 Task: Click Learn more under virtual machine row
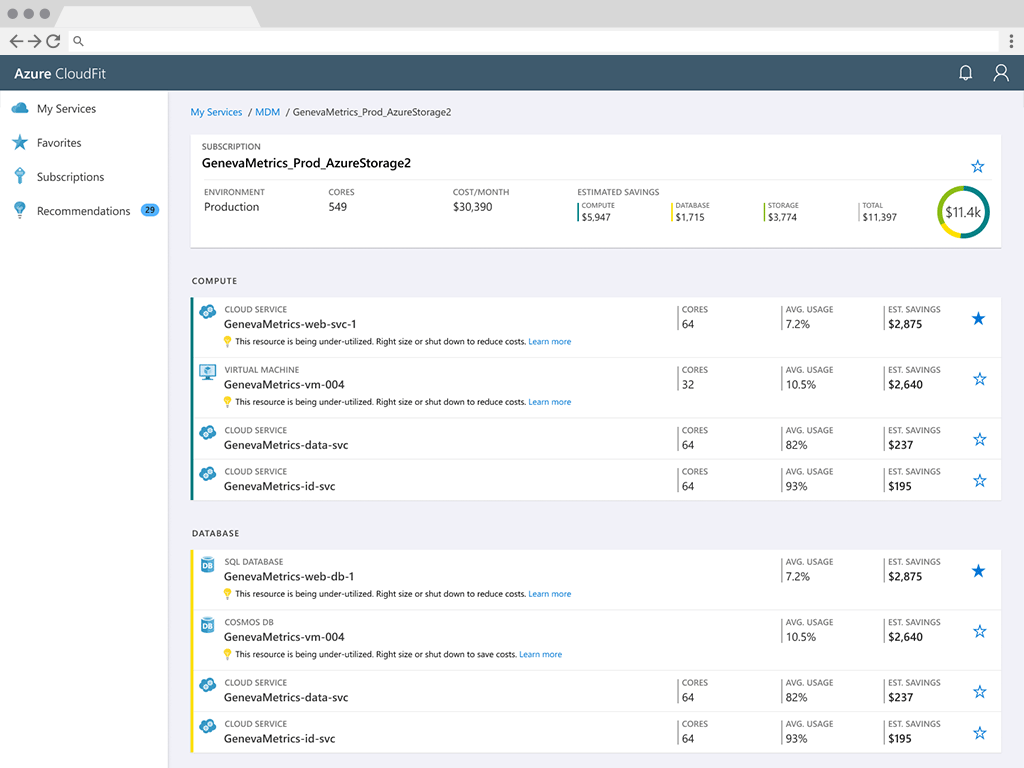[x=549, y=402]
